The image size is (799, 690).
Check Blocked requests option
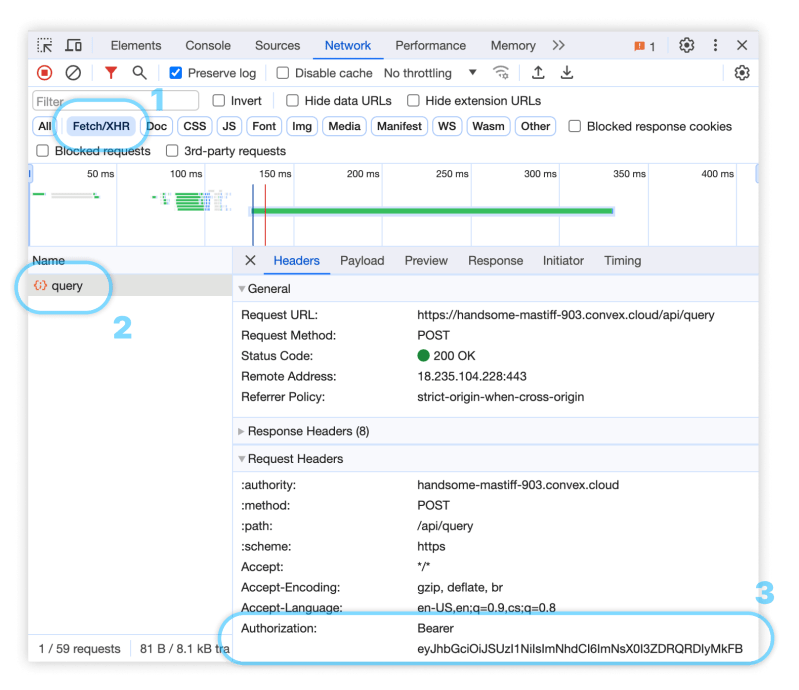42,151
